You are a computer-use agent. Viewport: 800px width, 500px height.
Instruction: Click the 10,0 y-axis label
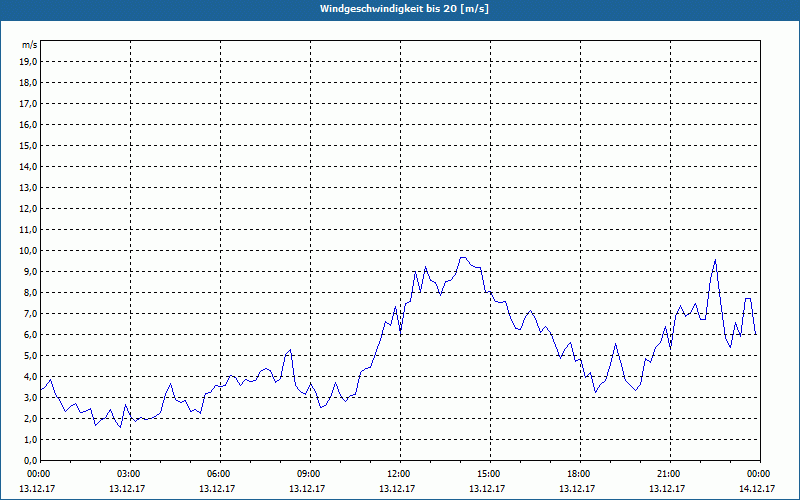(28, 251)
